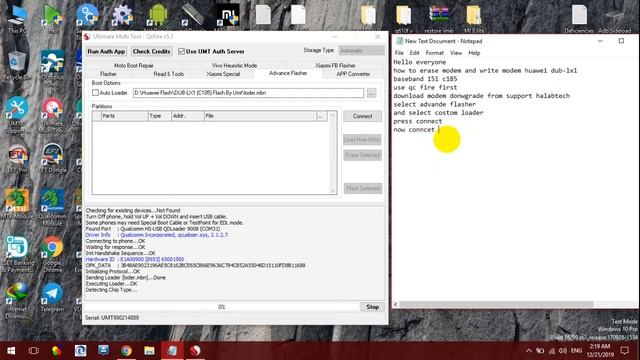This screenshot has height=360, width=640.
Task: Open the UMT Support desktop icon
Action: pyautogui.click(x=17, y=115)
